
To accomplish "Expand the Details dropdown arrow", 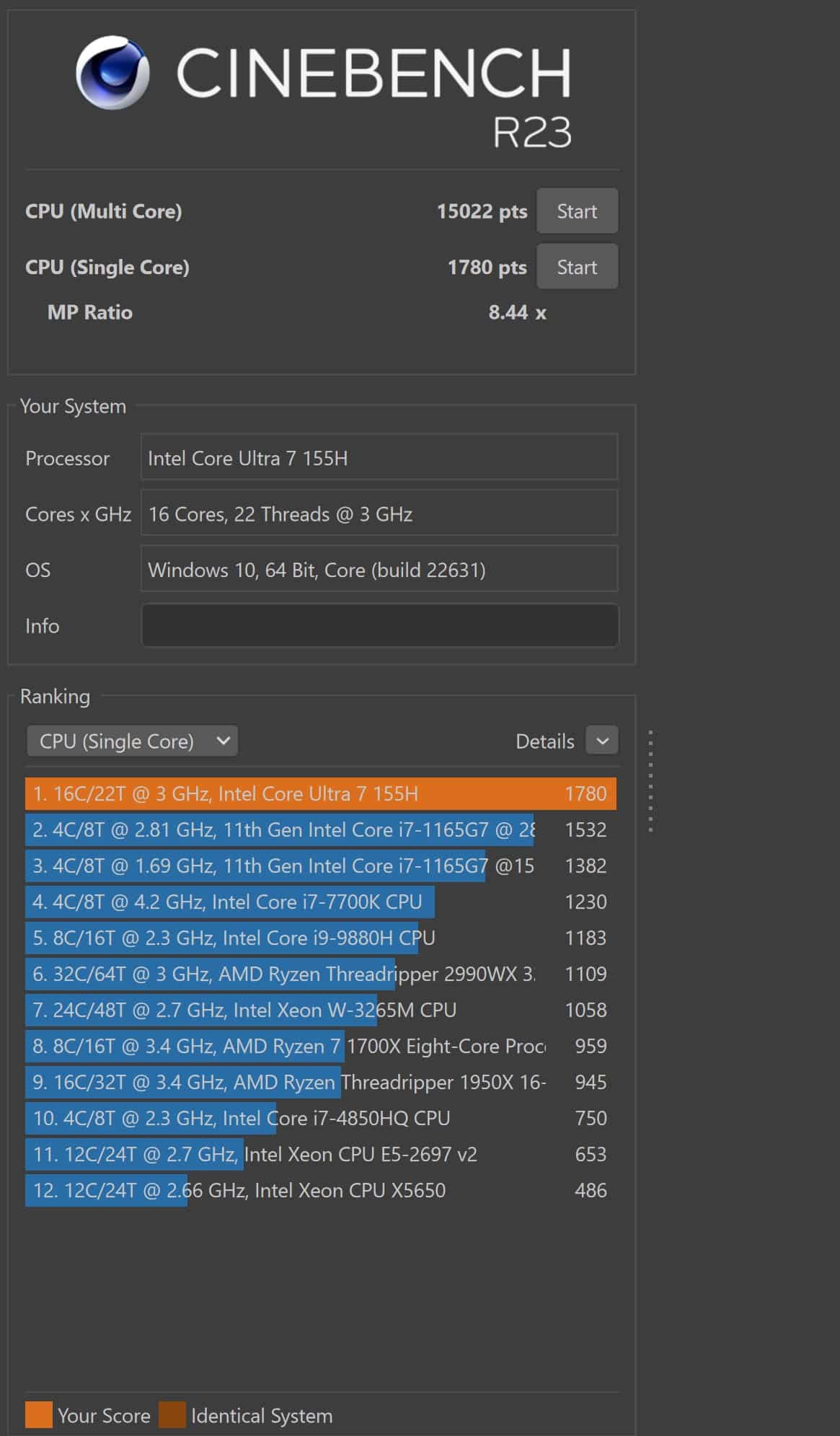I will click(x=602, y=741).
